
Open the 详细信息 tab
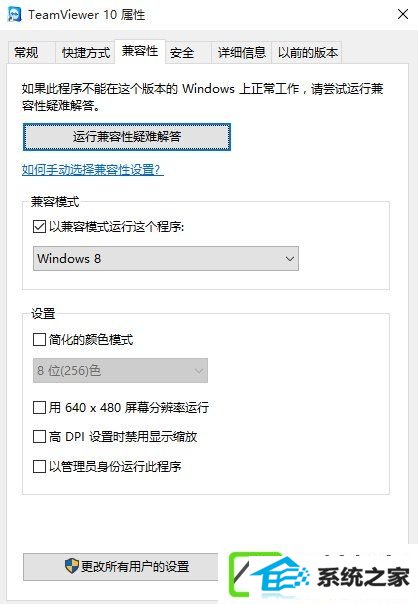[x=242, y=52]
